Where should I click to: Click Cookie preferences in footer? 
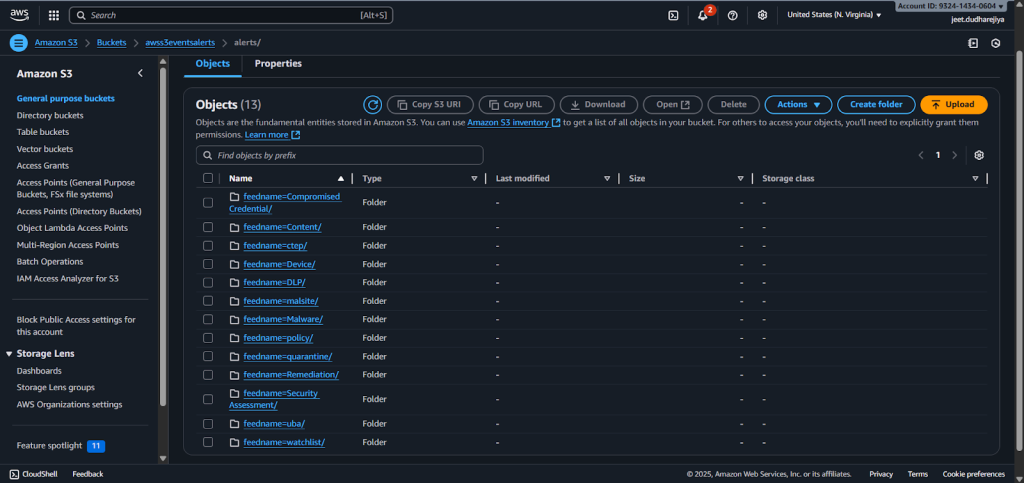tap(974, 474)
